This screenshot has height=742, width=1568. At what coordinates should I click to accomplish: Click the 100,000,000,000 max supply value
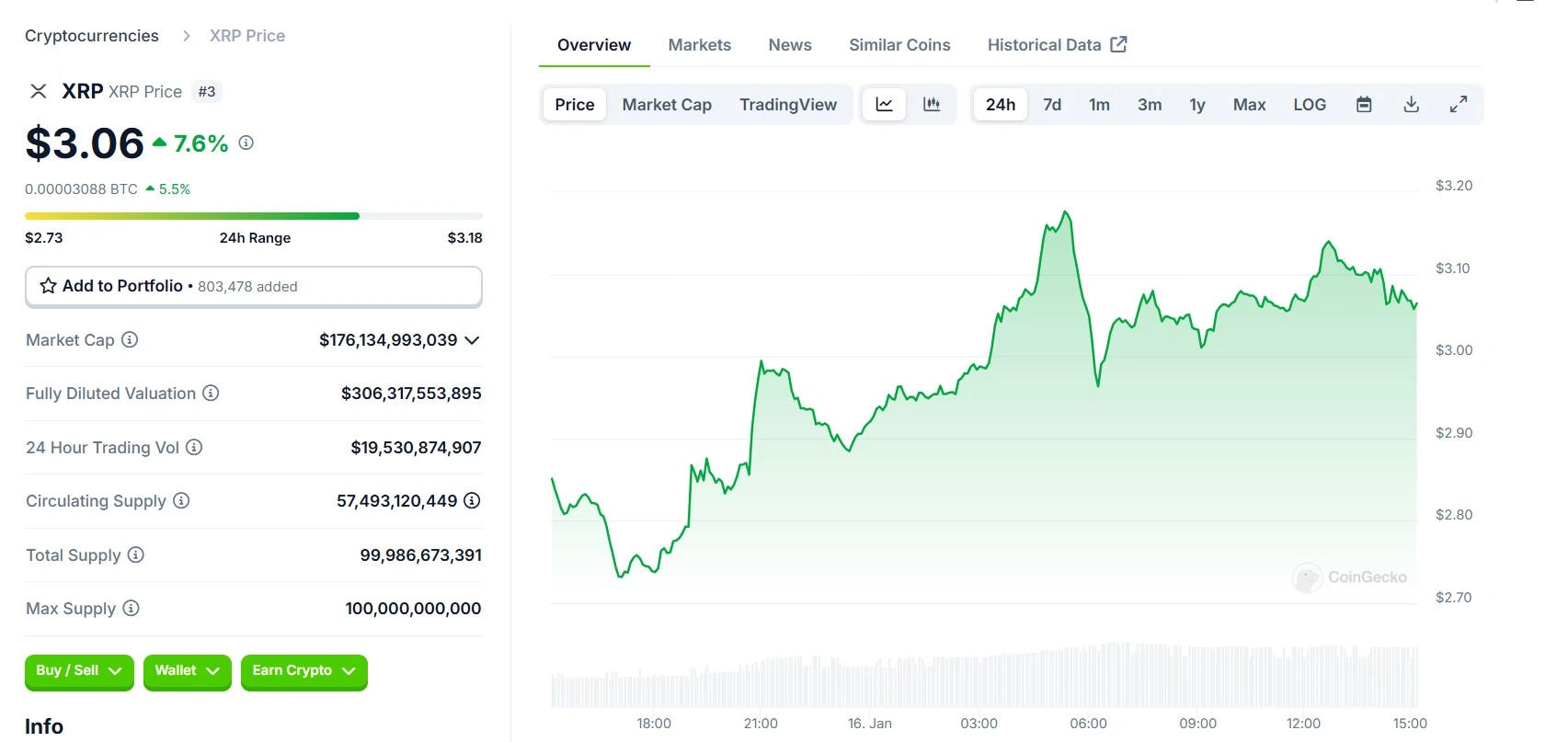click(413, 609)
